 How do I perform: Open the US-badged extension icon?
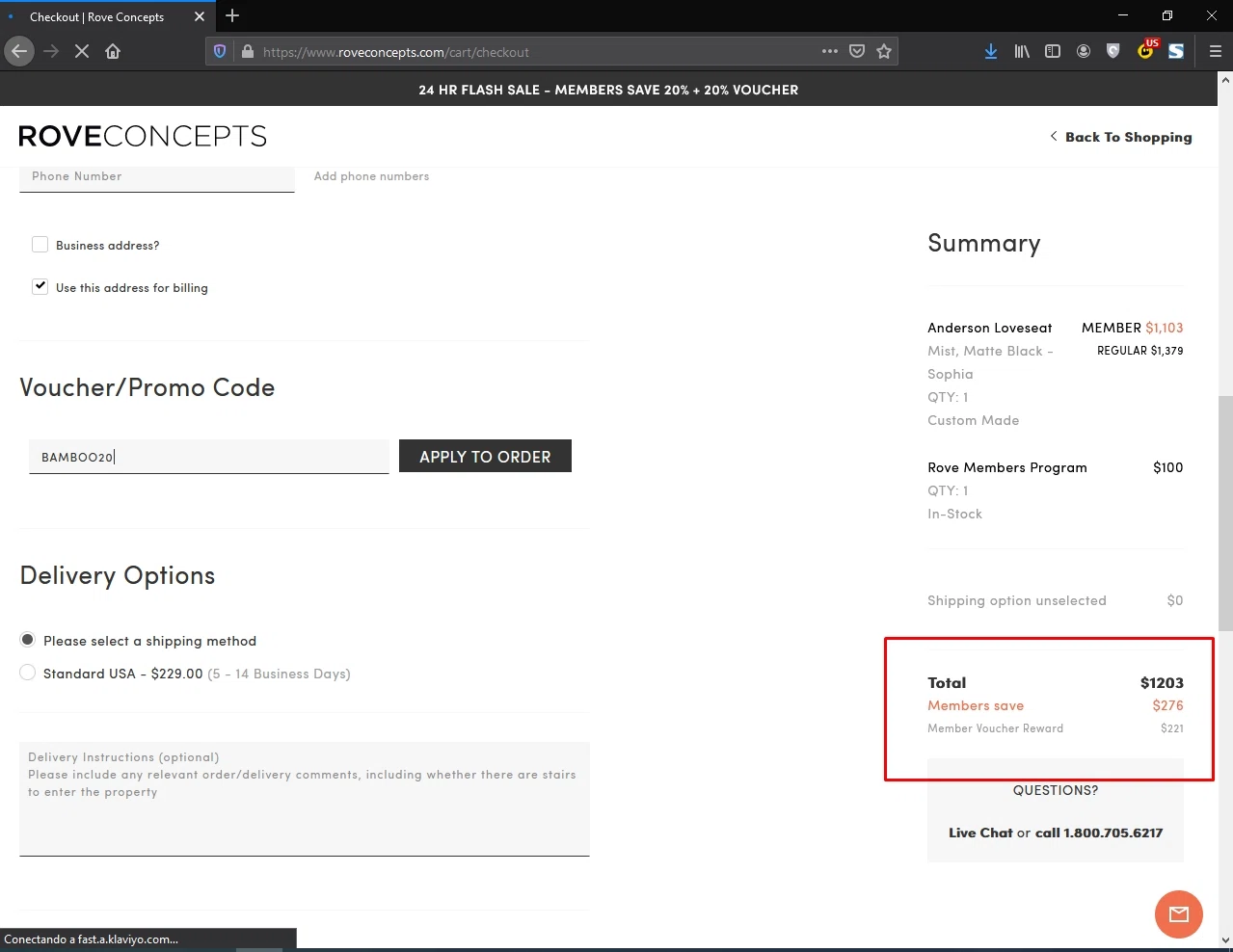(1146, 50)
